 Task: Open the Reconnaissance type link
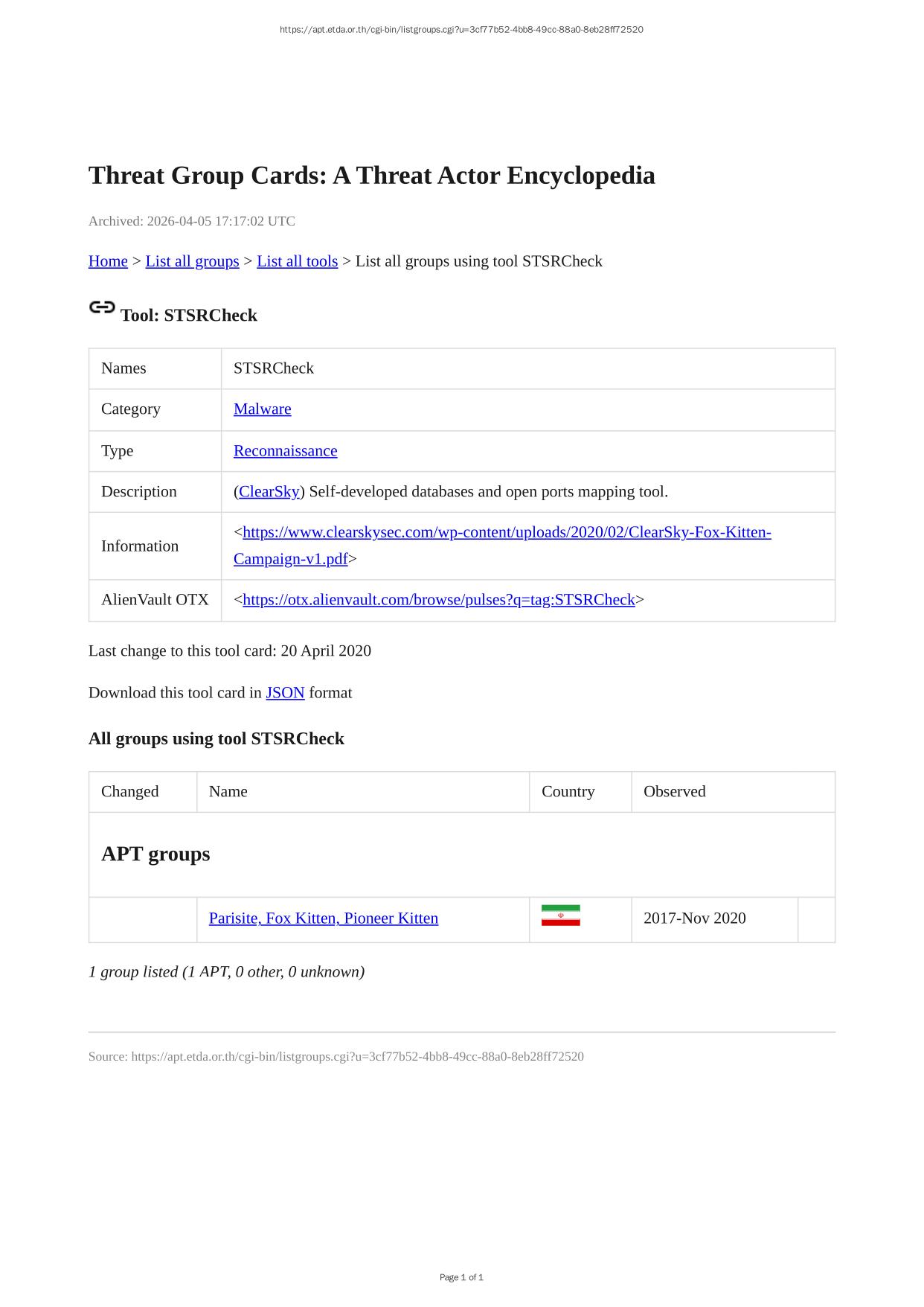coord(285,451)
